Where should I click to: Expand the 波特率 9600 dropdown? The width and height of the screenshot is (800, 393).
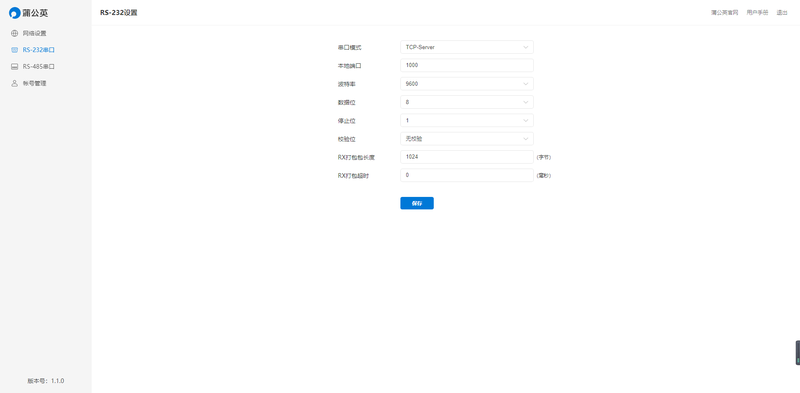(467, 84)
